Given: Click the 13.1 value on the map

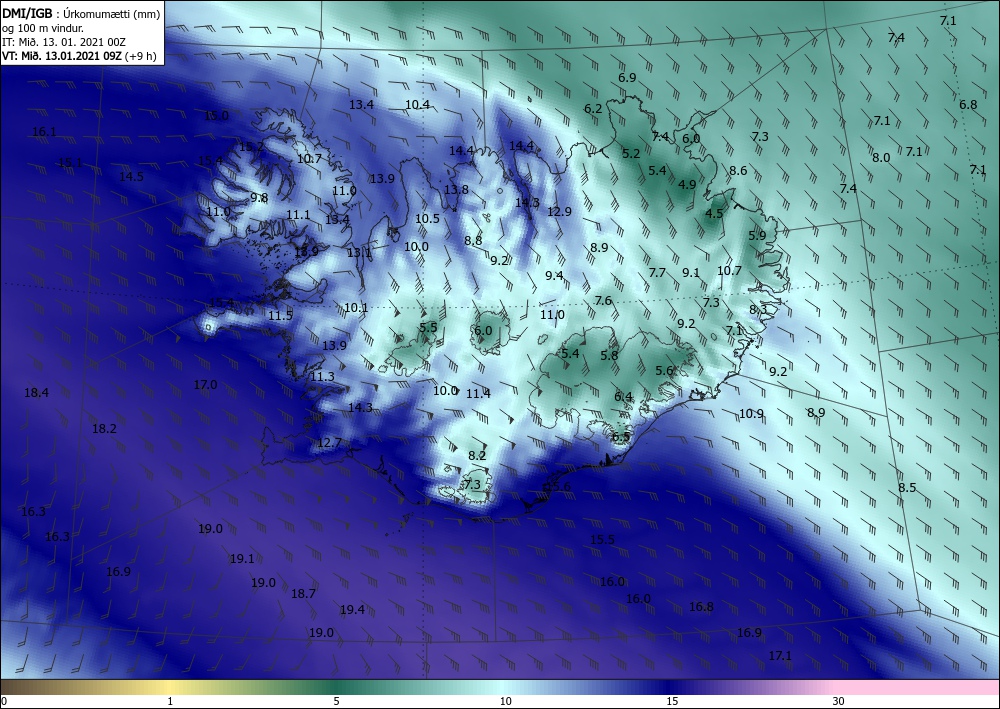Looking at the screenshot, I should pos(359,253).
